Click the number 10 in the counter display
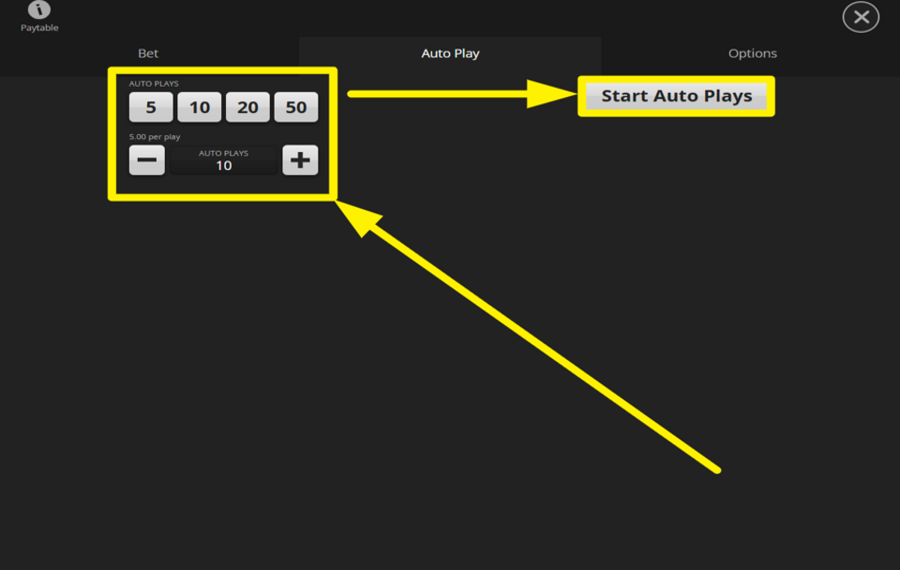This screenshot has width=900, height=570. coord(224,166)
